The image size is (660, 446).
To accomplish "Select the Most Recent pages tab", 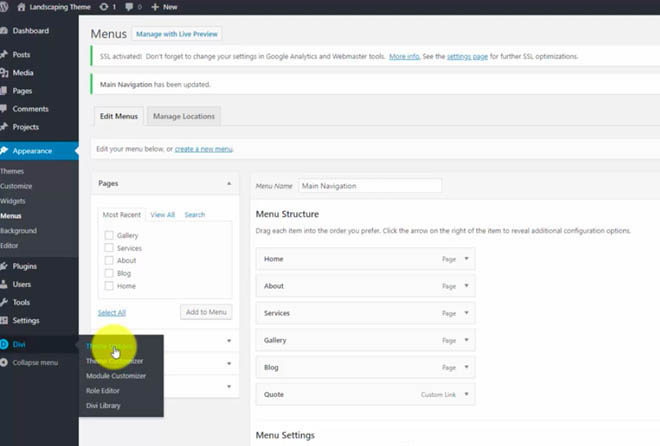I will click(x=122, y=215).
